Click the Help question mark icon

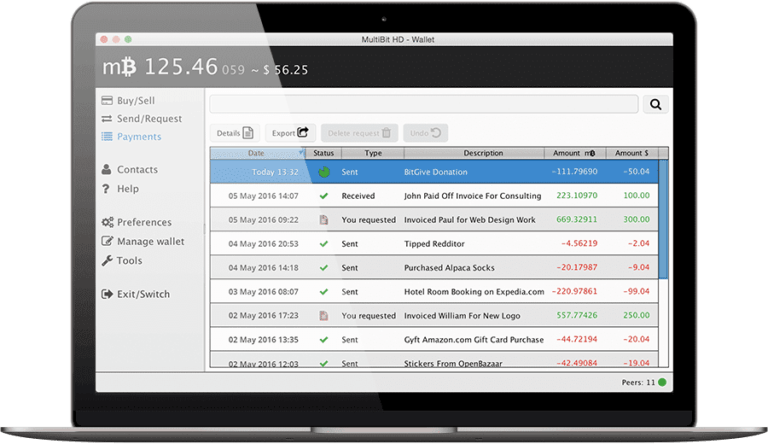coord(106,189)
